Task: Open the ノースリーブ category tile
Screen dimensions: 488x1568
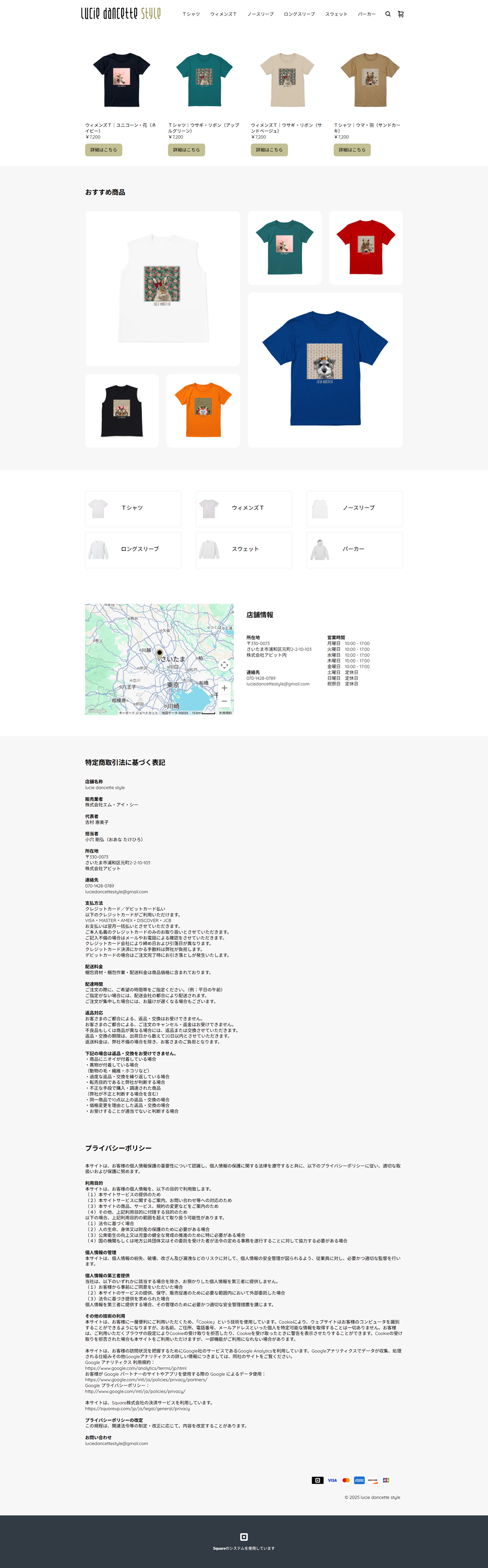Action: point(354,508)
